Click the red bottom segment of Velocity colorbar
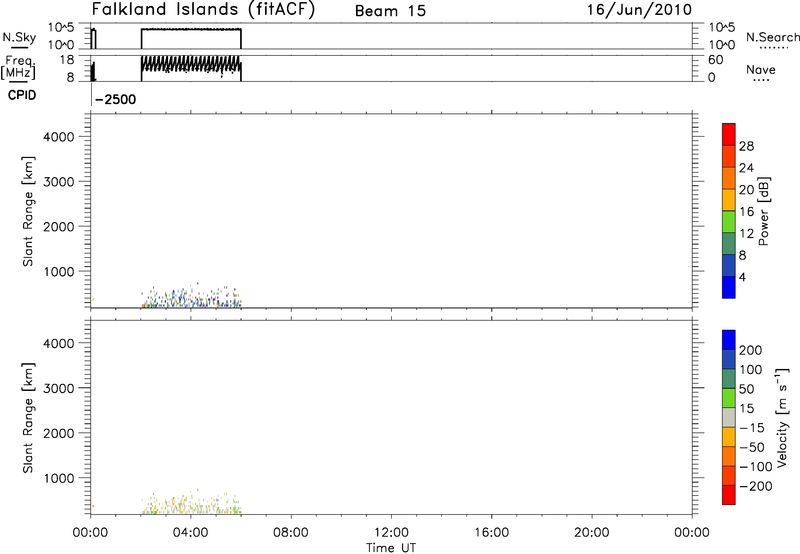800x554 pixels. [729, 495]
